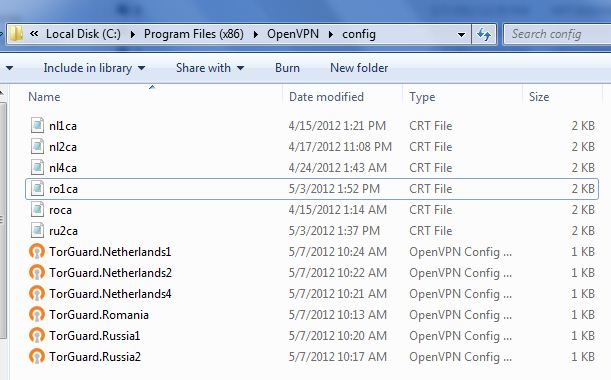The height and width of the screenshot is (380, 611).
Task: Click date 5/7/2012 10:13 AM
Action: (338, 315)
